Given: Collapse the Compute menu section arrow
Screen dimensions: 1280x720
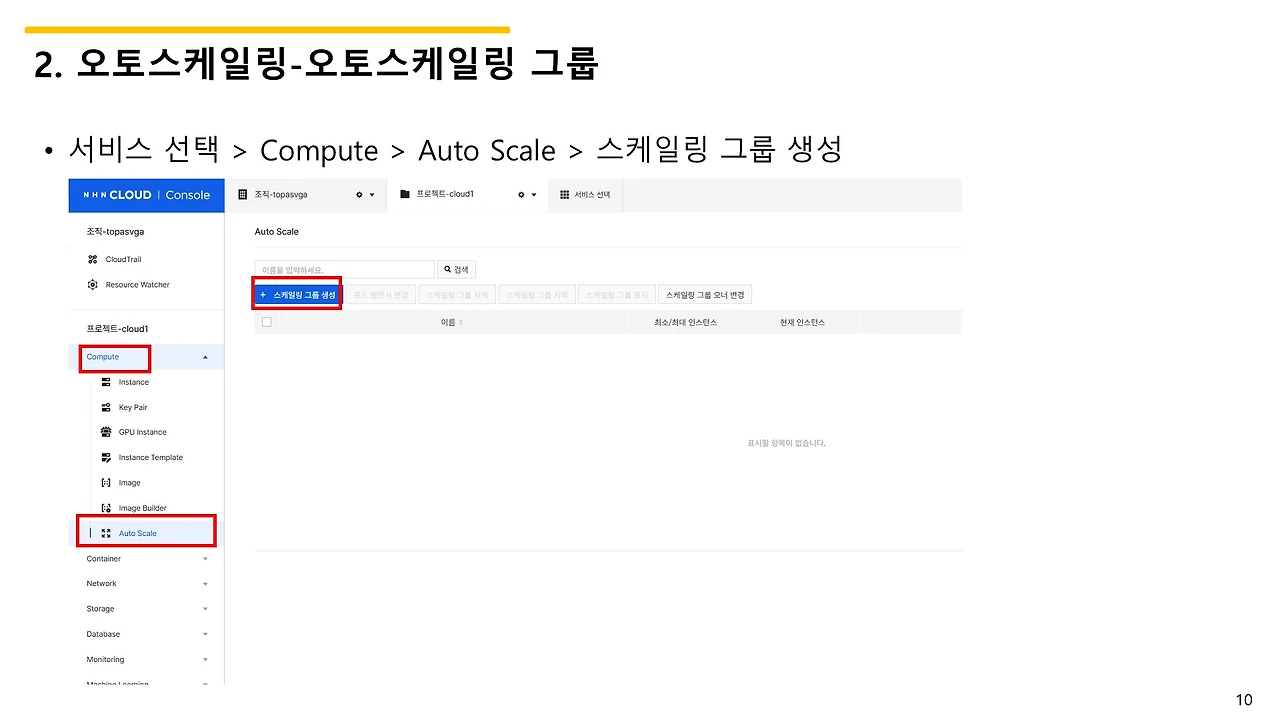Looking at the screenshot, I should [205, 357].
